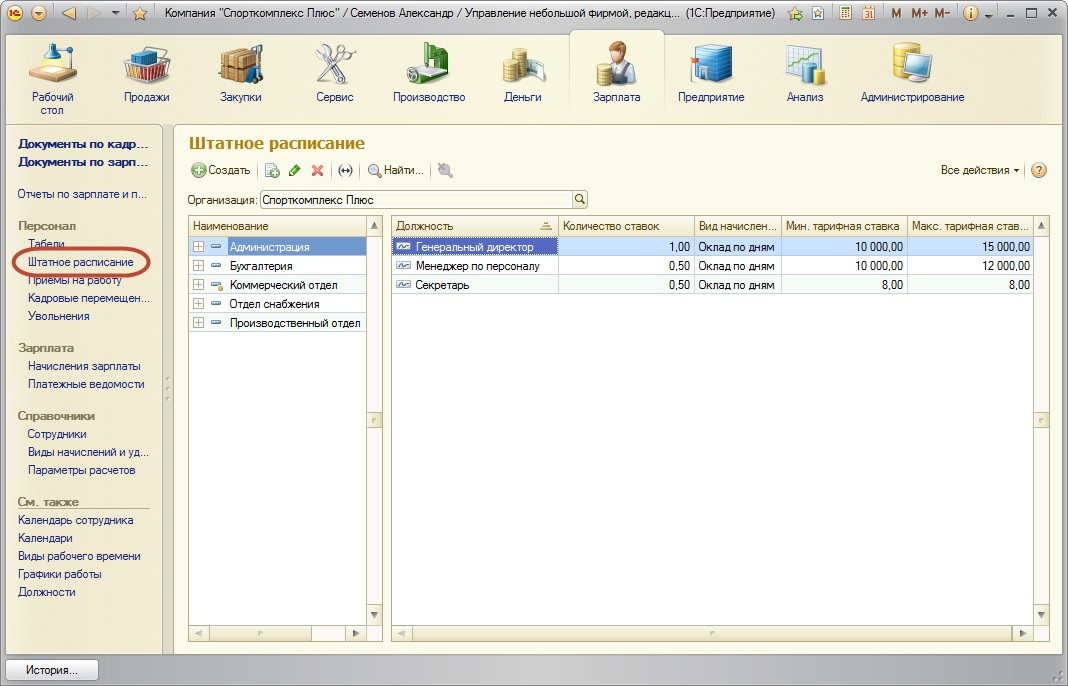Click the red X delete icon
Viewport: 1068px width, 686px height.
[317, 171]
